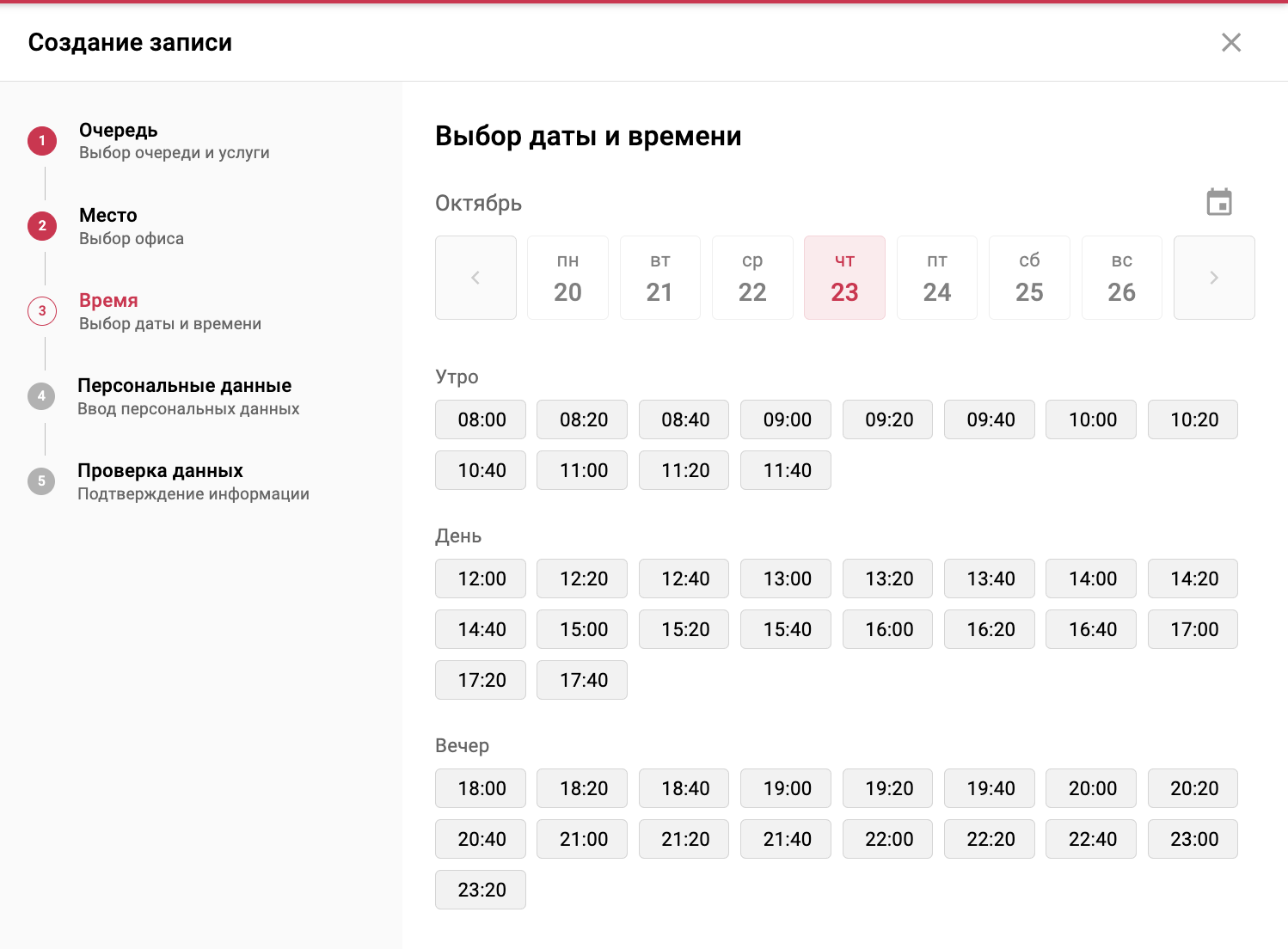Pick the 09:20 time slot
Viewport: 1288px width, 949px height.
point(888,419)
